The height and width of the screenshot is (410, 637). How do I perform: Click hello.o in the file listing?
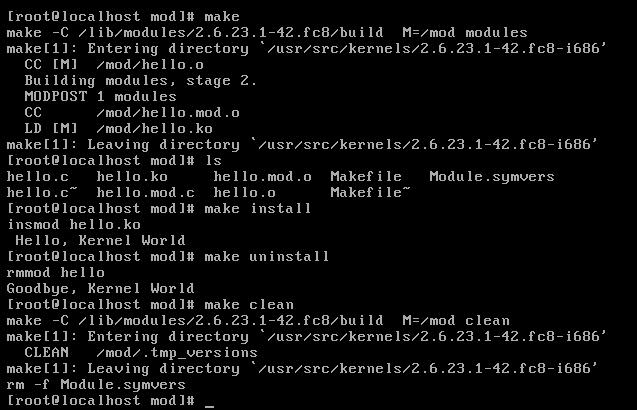coord(245,193)
